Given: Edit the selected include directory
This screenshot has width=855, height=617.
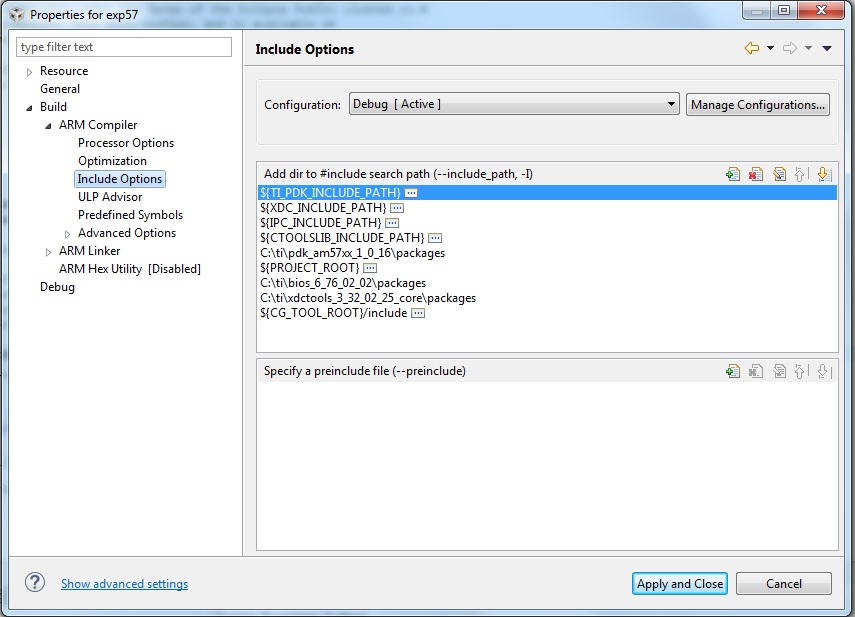Looking at the screenshot, I should click(x=780, y=173).
